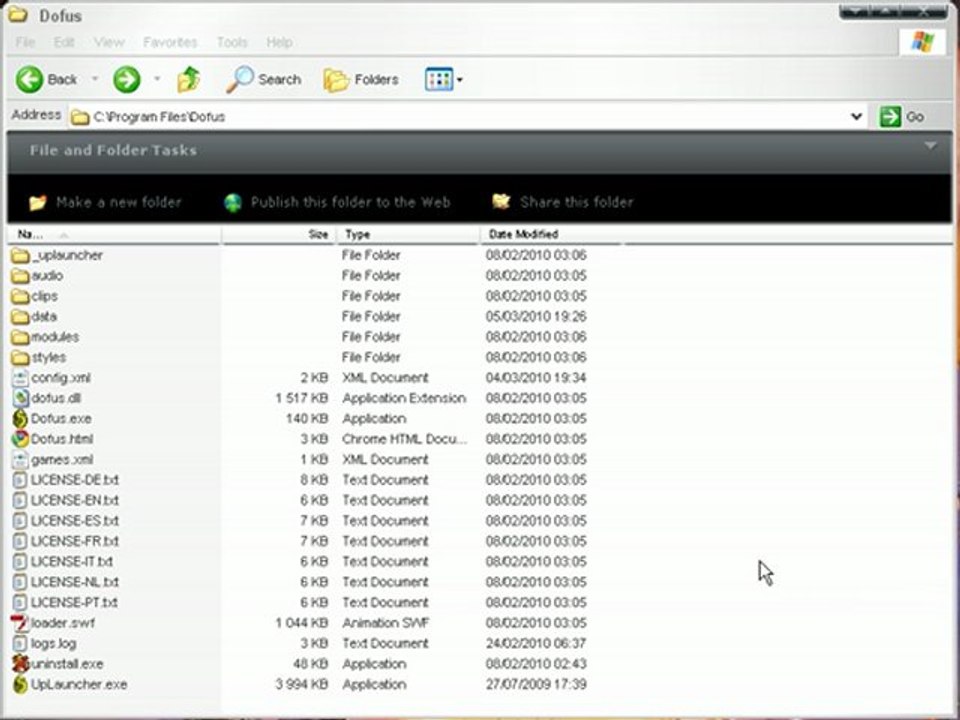Click the games.xml file icon
960x720 pixels.
click(20, 459)
